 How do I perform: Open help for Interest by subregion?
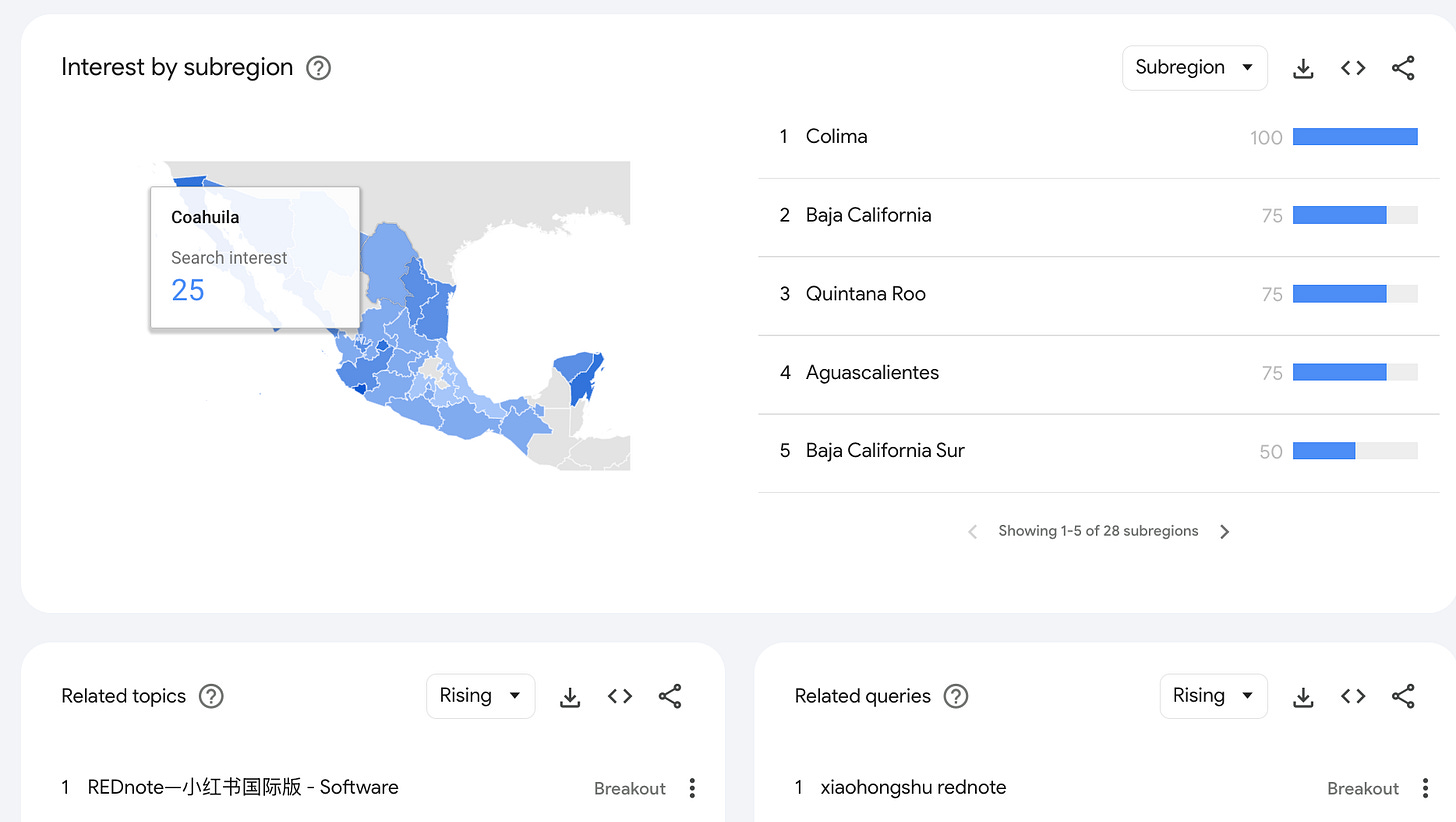[x=318, y=68]
